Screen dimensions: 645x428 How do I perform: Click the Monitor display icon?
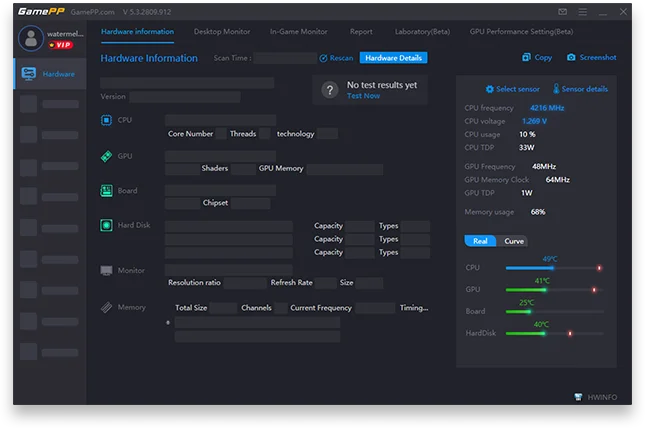106,270
